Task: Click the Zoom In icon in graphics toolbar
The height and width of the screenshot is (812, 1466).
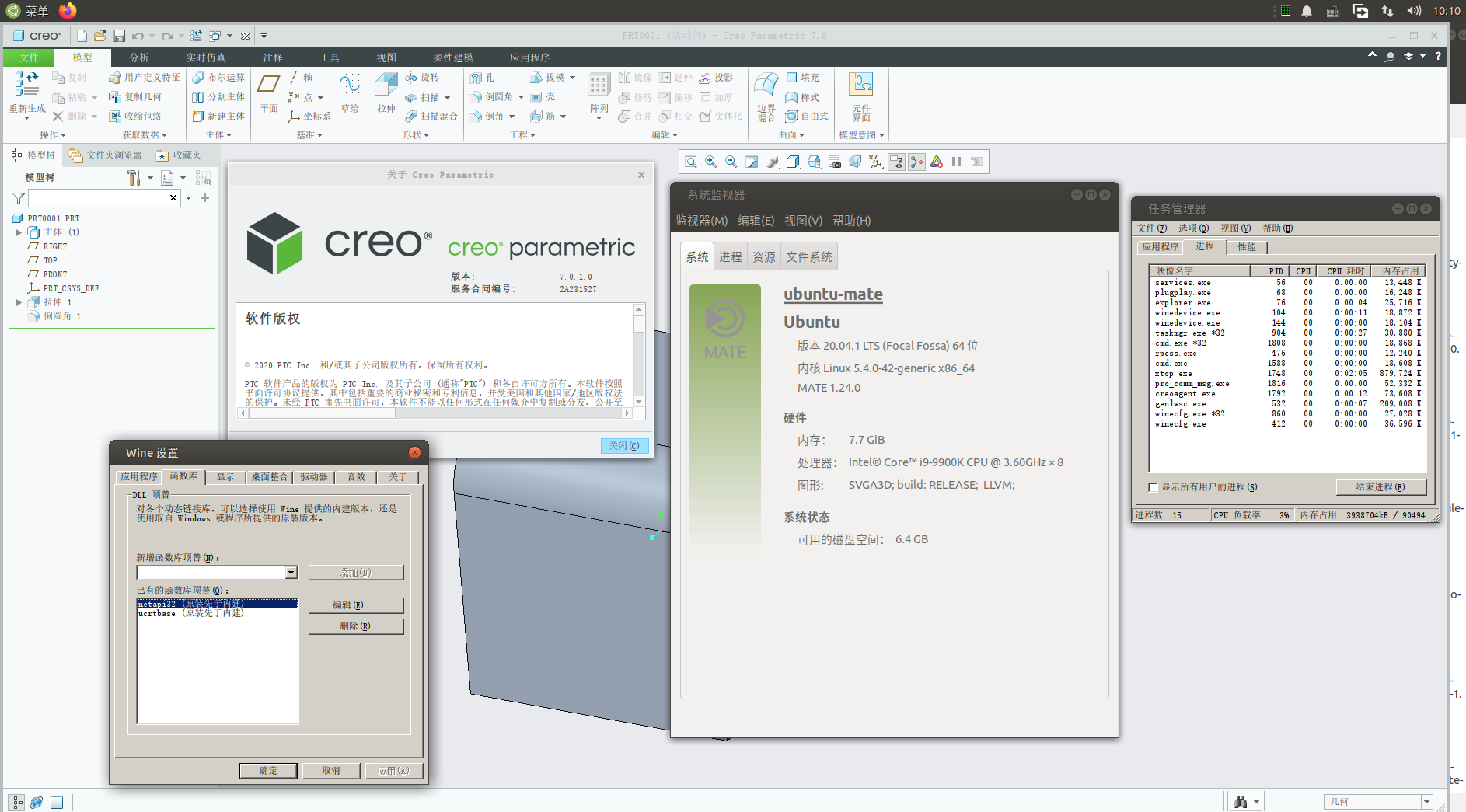Action: [x=711, y=162]
